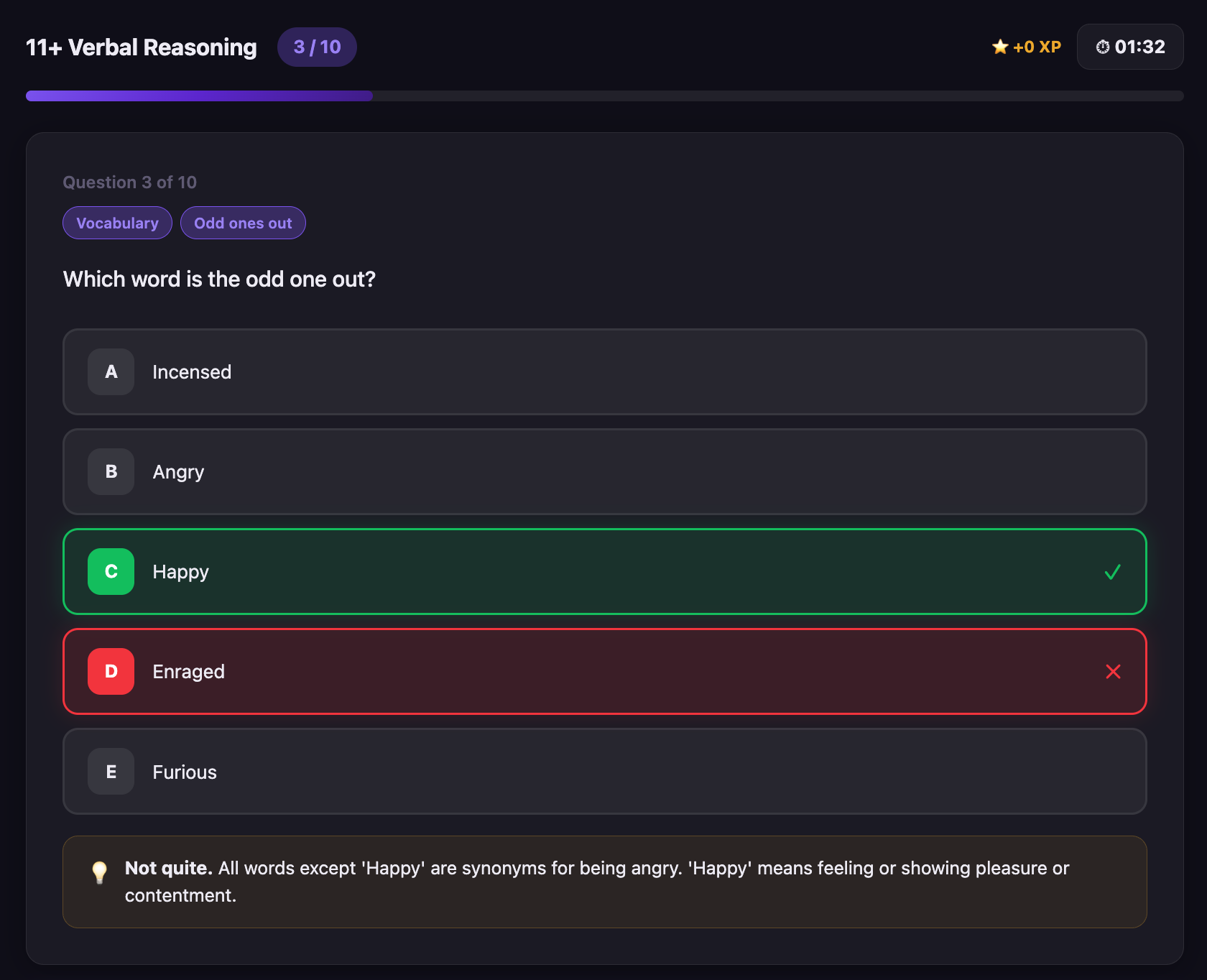Image resolution: width=1207 pixels, height=980 pixels.
Task: Click the purple quiz progress bar
Action: tap(200, 96)
